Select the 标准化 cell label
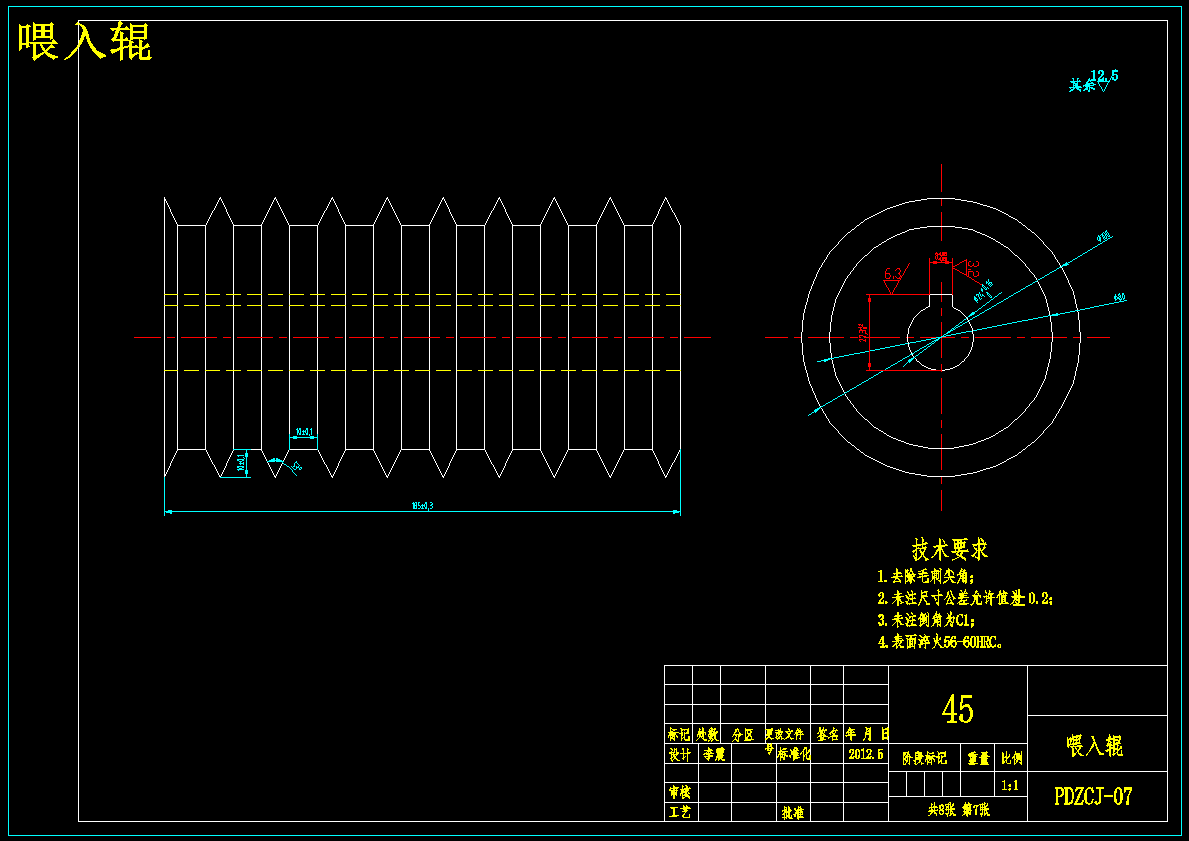This screenshot has height=841, width=1189. coord(794,755)
